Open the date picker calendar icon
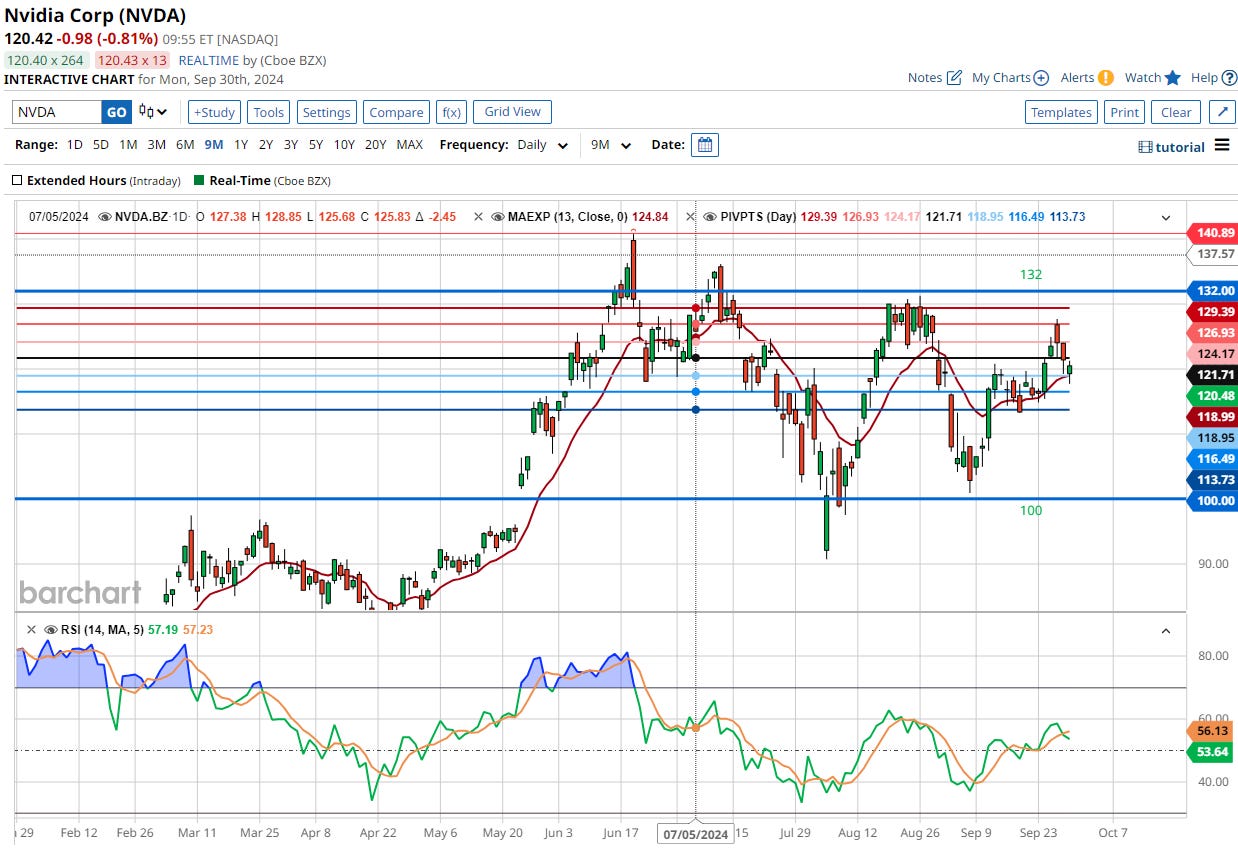This screenshot has height=851, width=1238. pyautogui.click(x=705, y=145)
